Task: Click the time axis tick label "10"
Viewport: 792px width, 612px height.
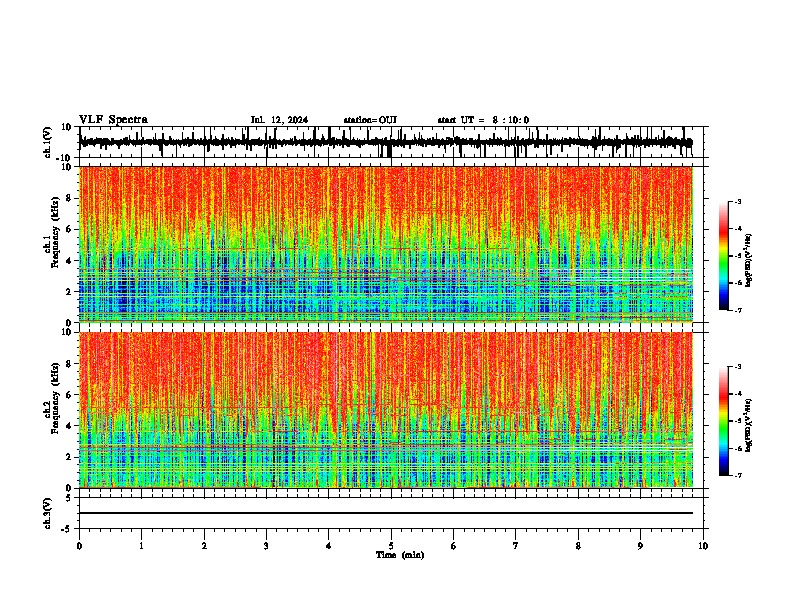Action: 703,546
